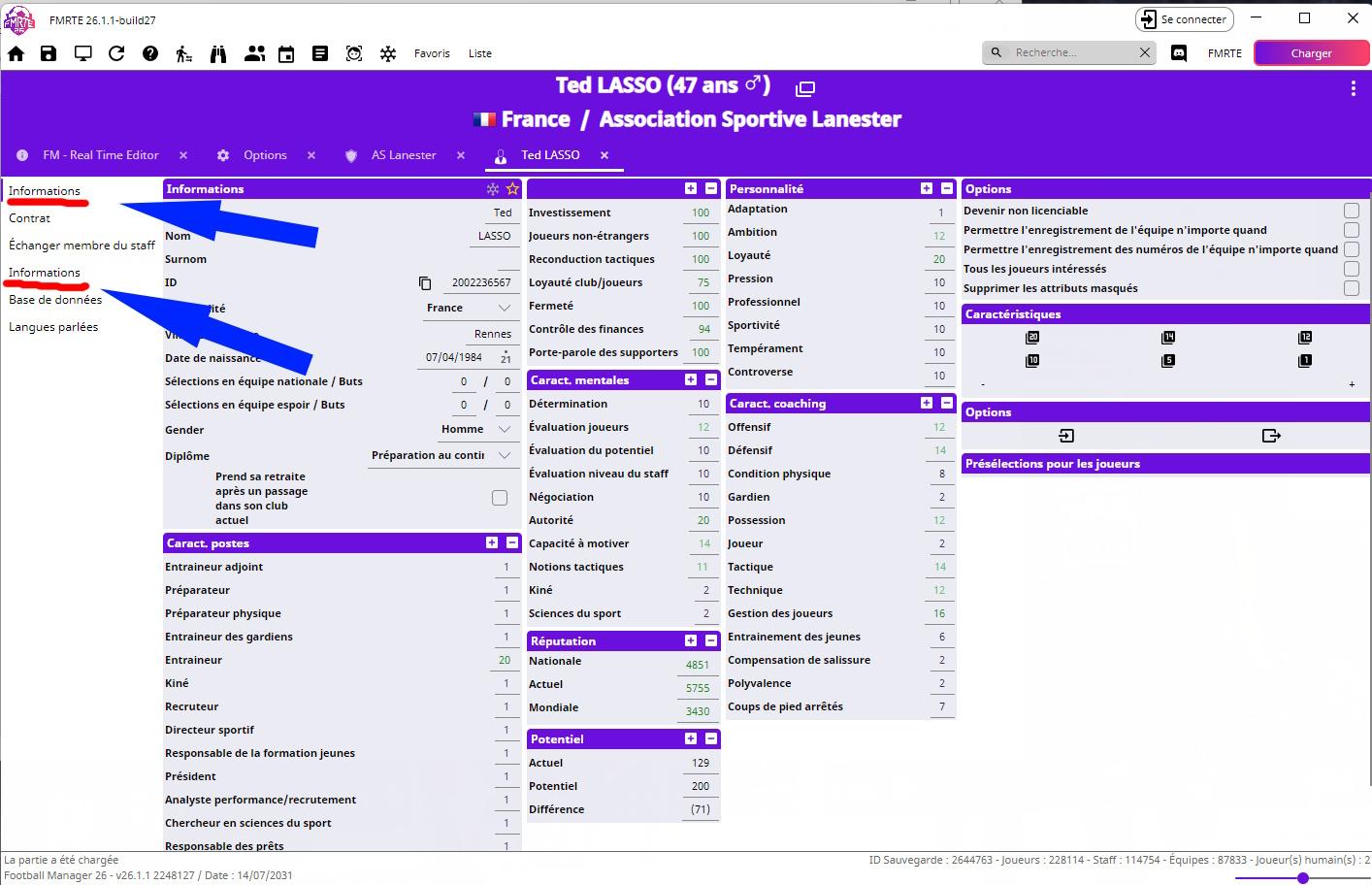The image size is (1372, 885).
Task: Open the Favoris menu
Action: 432,53
